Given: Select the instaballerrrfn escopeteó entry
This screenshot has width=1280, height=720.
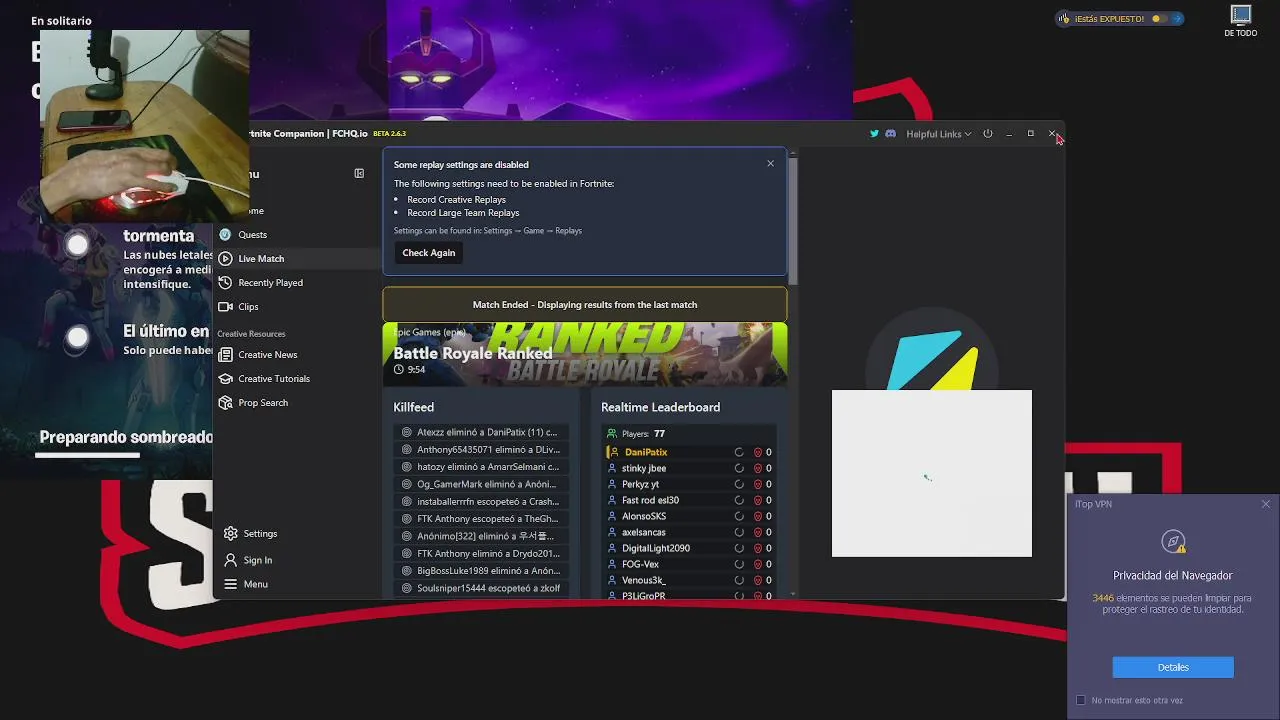Looking at the screenshot, I should (x=481, y=502).
